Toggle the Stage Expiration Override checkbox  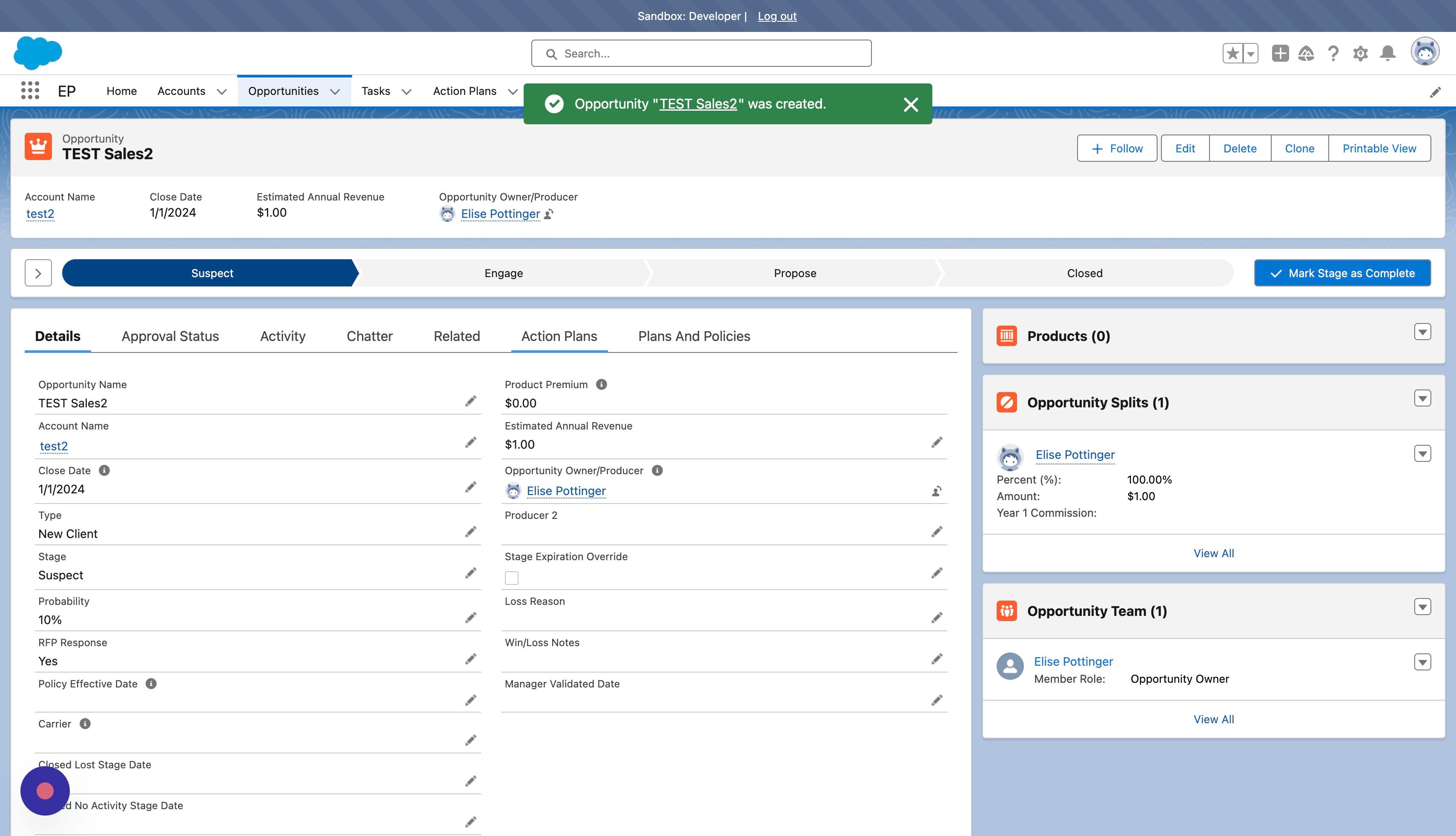[512, 578]
